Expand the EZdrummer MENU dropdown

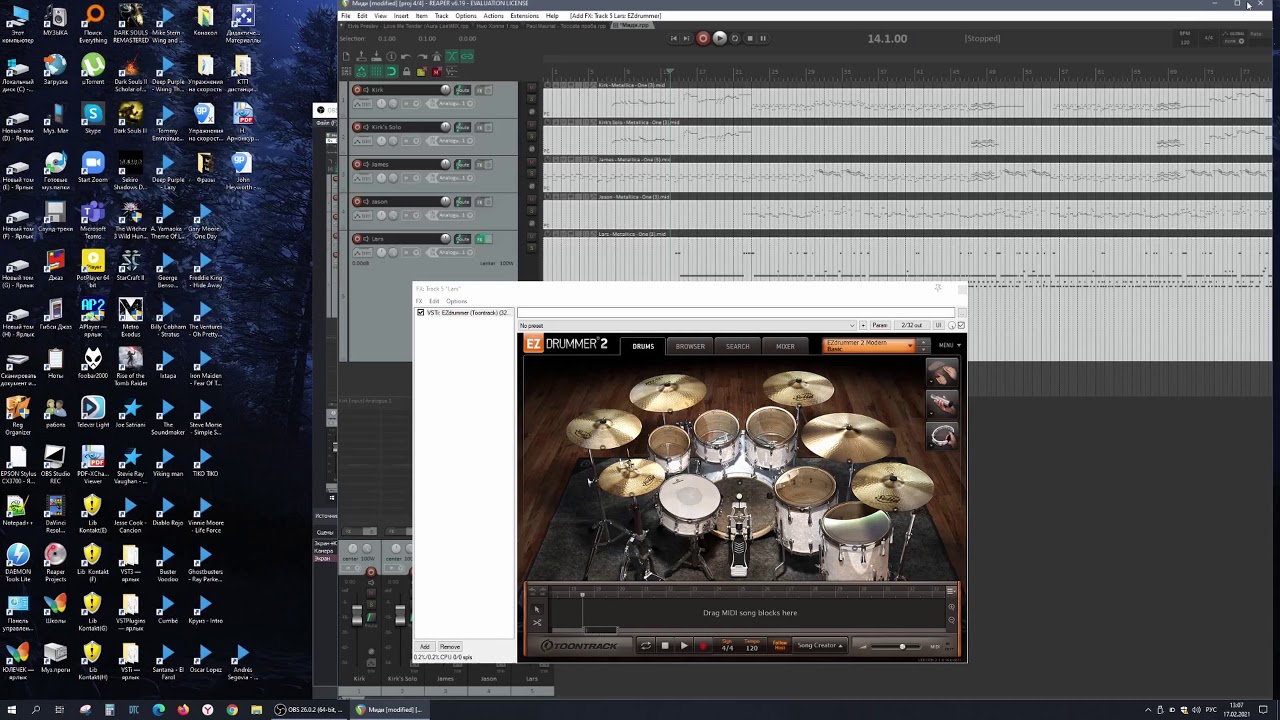pos(949,345)
